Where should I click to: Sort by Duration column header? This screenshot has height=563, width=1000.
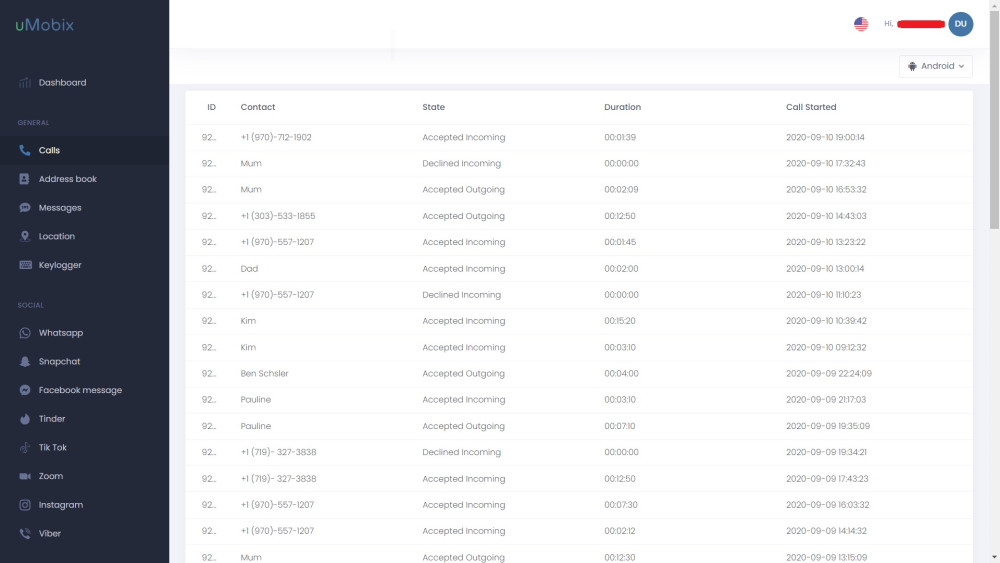[622, 107]
